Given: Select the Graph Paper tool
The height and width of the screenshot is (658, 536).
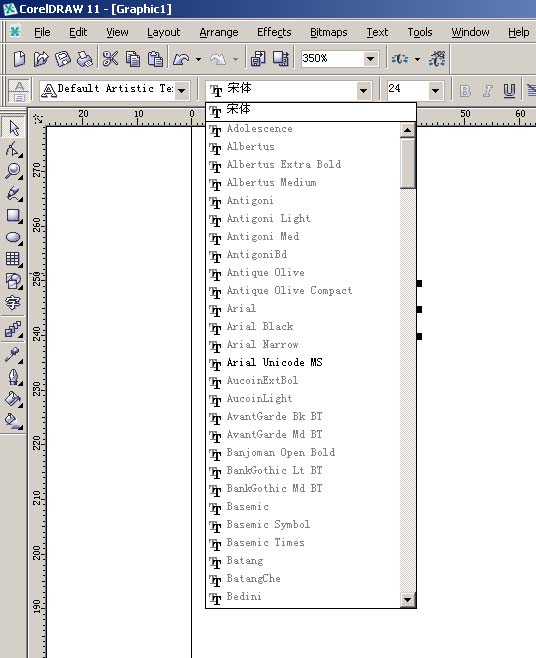Looking at the screenshot, I should coord(13,259).
